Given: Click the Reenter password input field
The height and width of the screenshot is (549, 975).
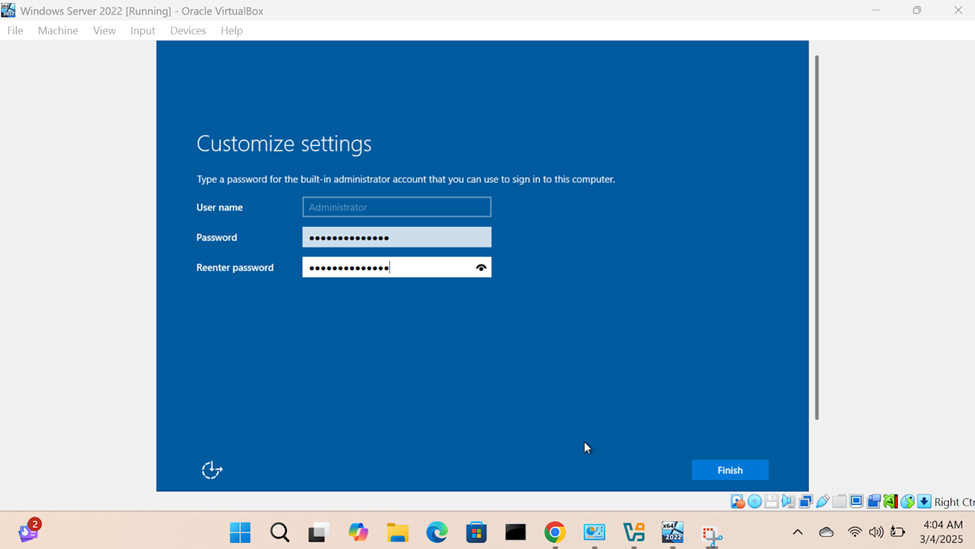Looking at the screenshot, I should [397, 267].
